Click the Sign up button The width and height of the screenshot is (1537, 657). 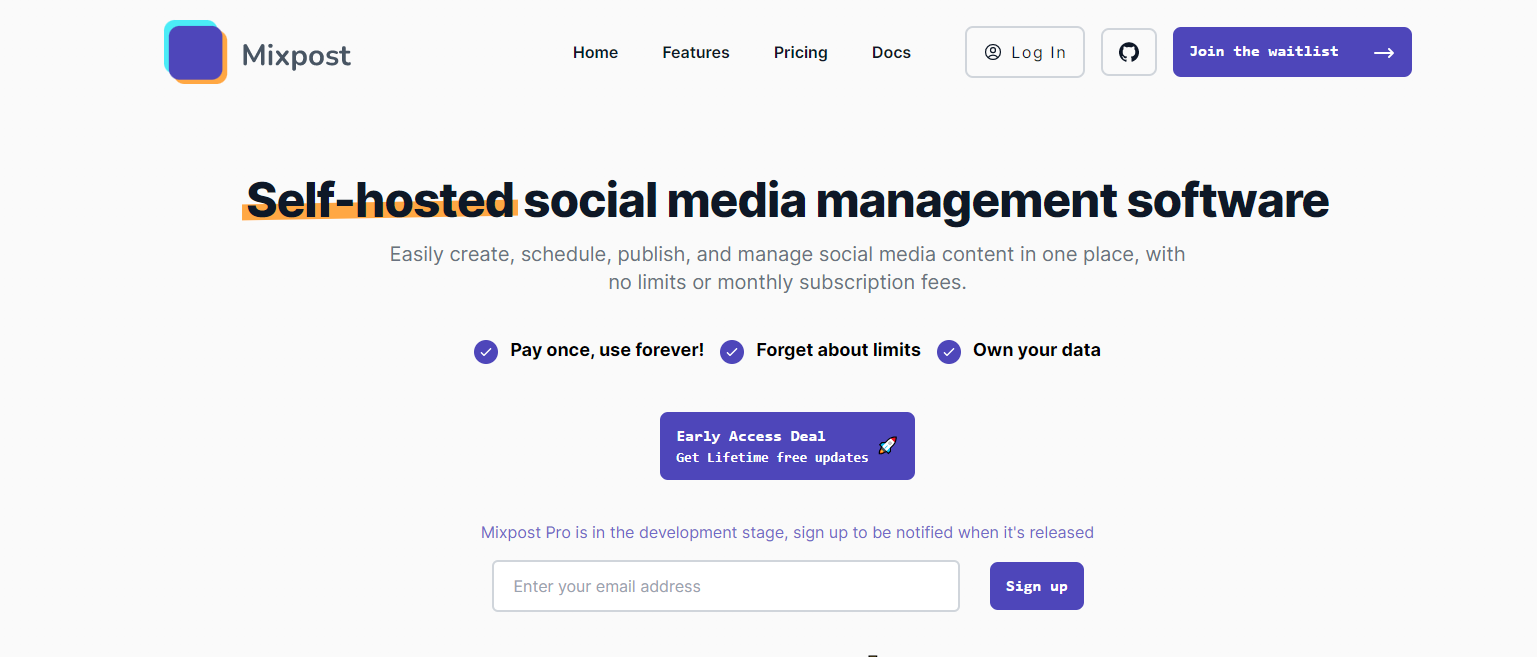(x=1037, y=586)
